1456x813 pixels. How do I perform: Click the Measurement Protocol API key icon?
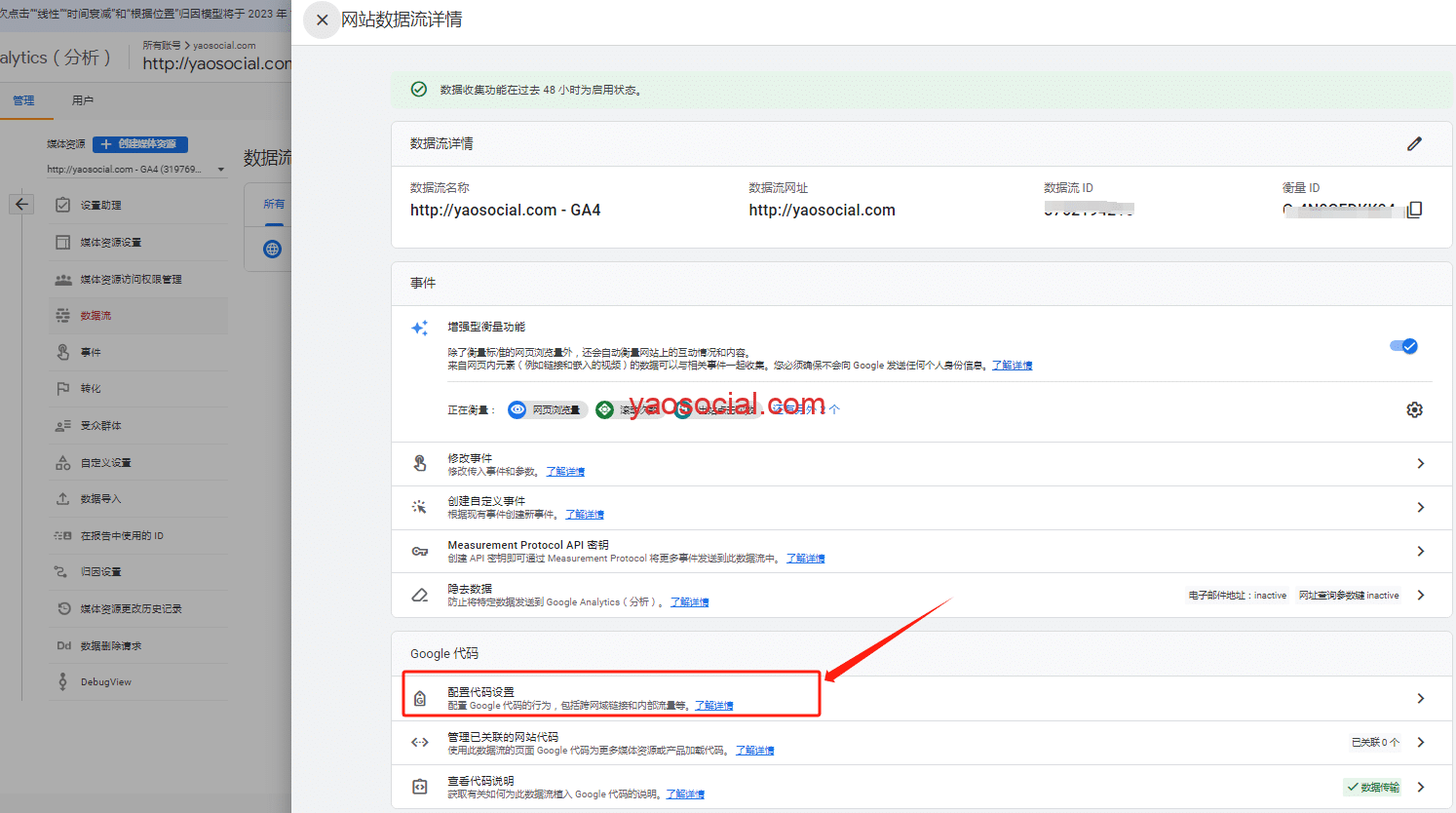pos(420,552)
